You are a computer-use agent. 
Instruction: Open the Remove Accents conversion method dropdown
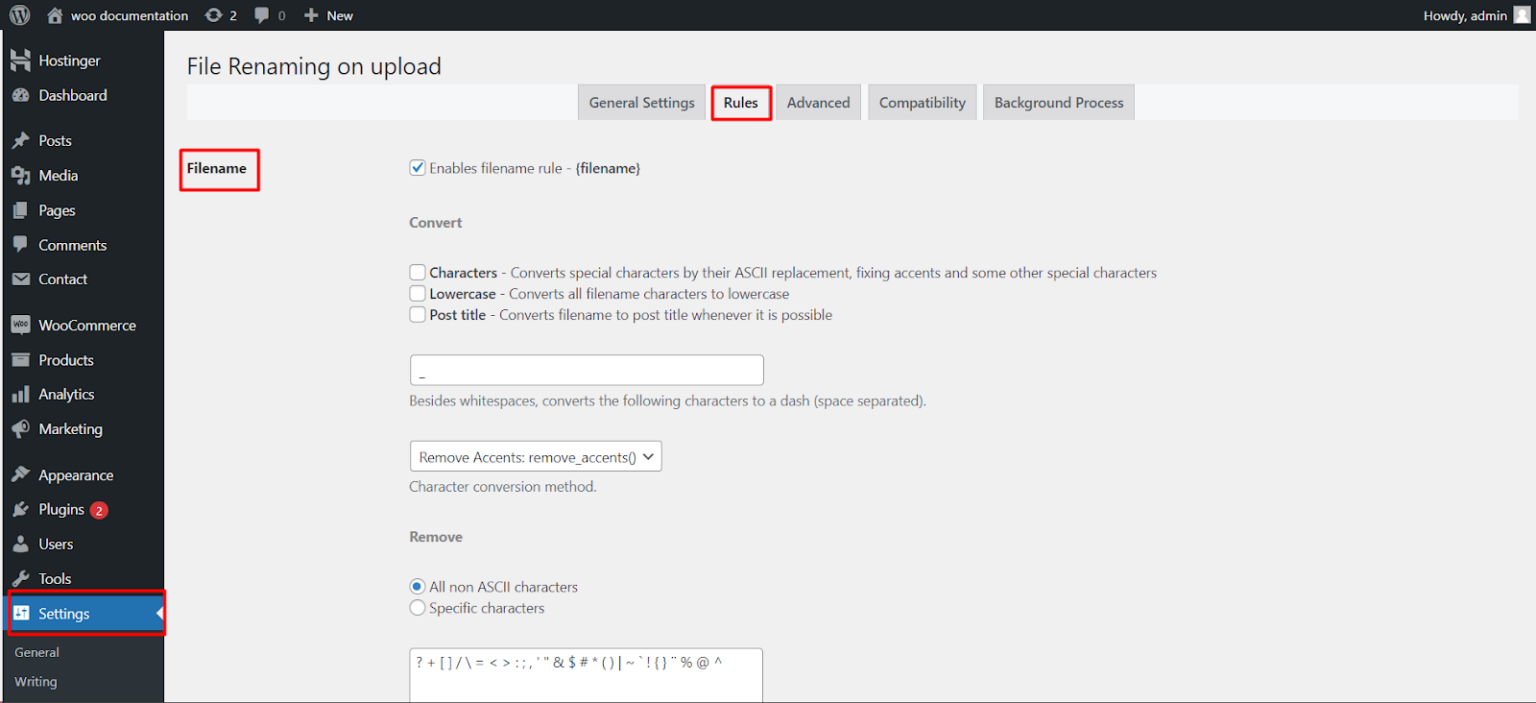[x=535, y=456]
